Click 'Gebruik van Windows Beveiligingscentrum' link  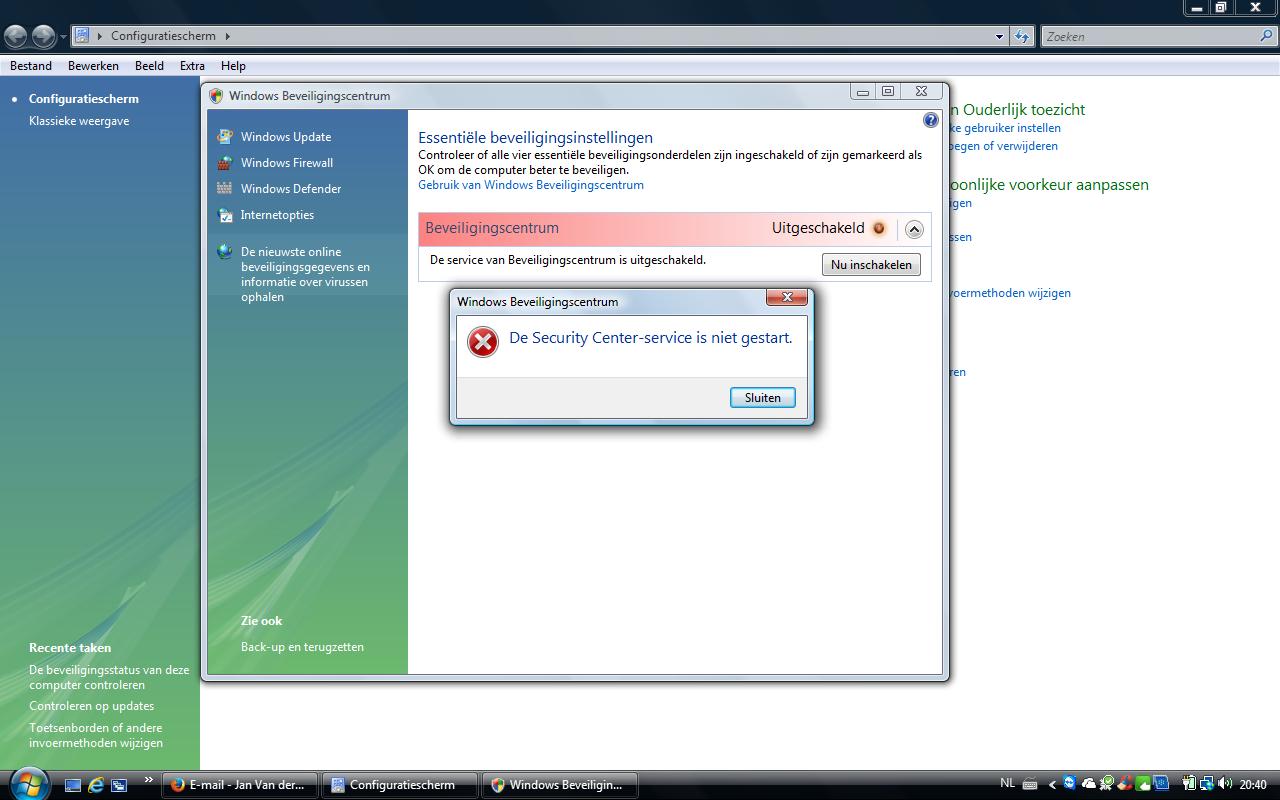[531, 185]
